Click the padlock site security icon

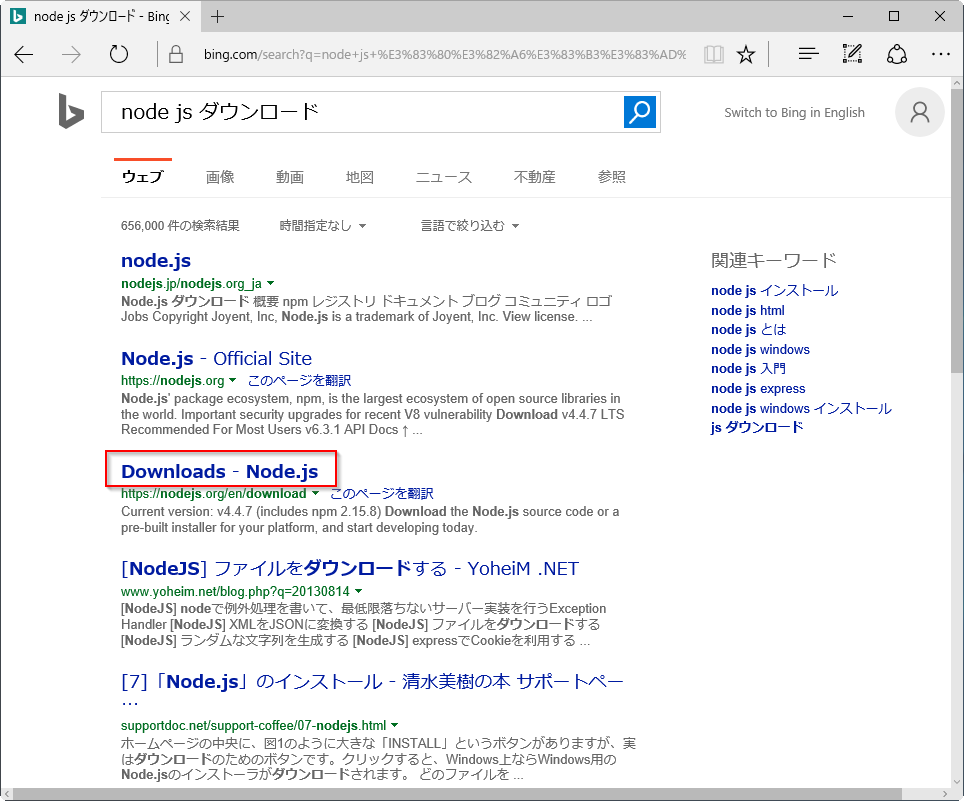point(176,55)
